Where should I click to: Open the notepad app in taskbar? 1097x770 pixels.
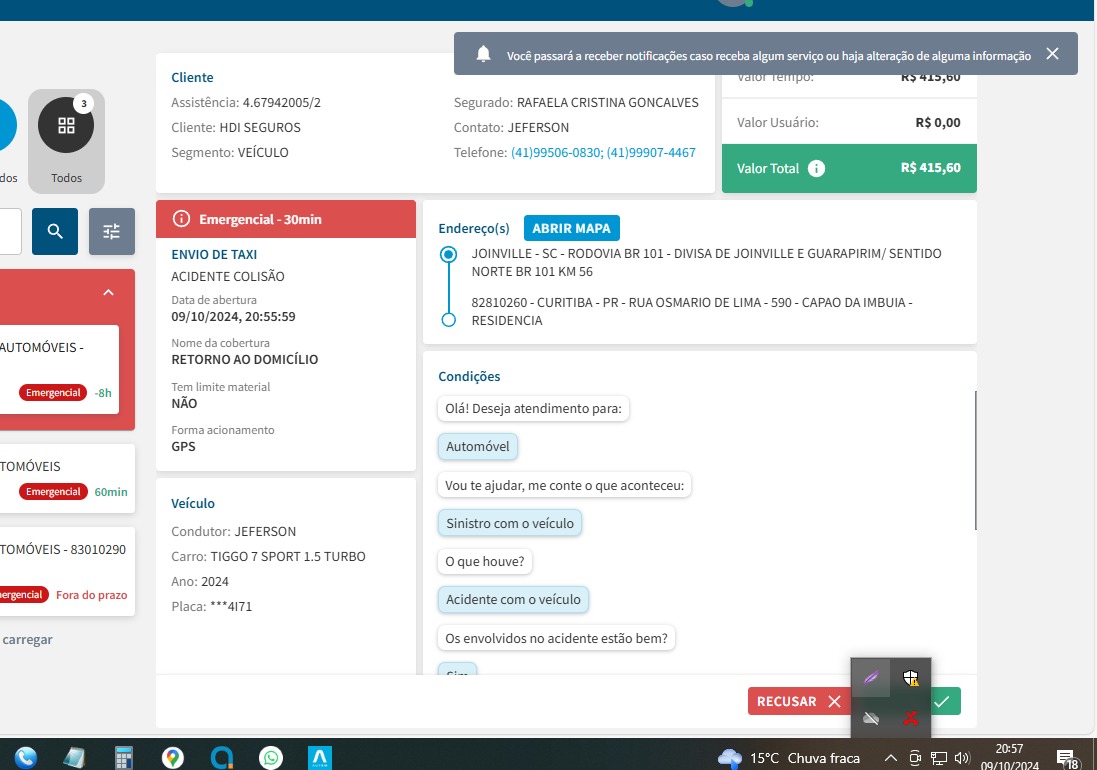[x=74, y=757]
